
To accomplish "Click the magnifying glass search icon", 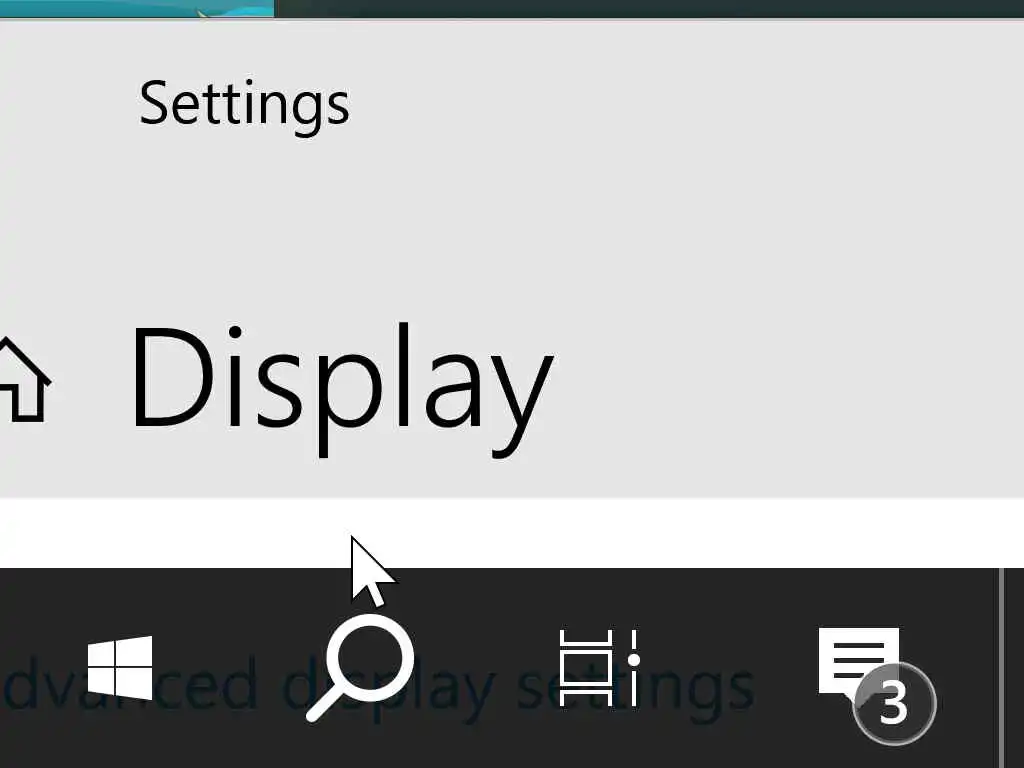I will (x=360, y=668).
